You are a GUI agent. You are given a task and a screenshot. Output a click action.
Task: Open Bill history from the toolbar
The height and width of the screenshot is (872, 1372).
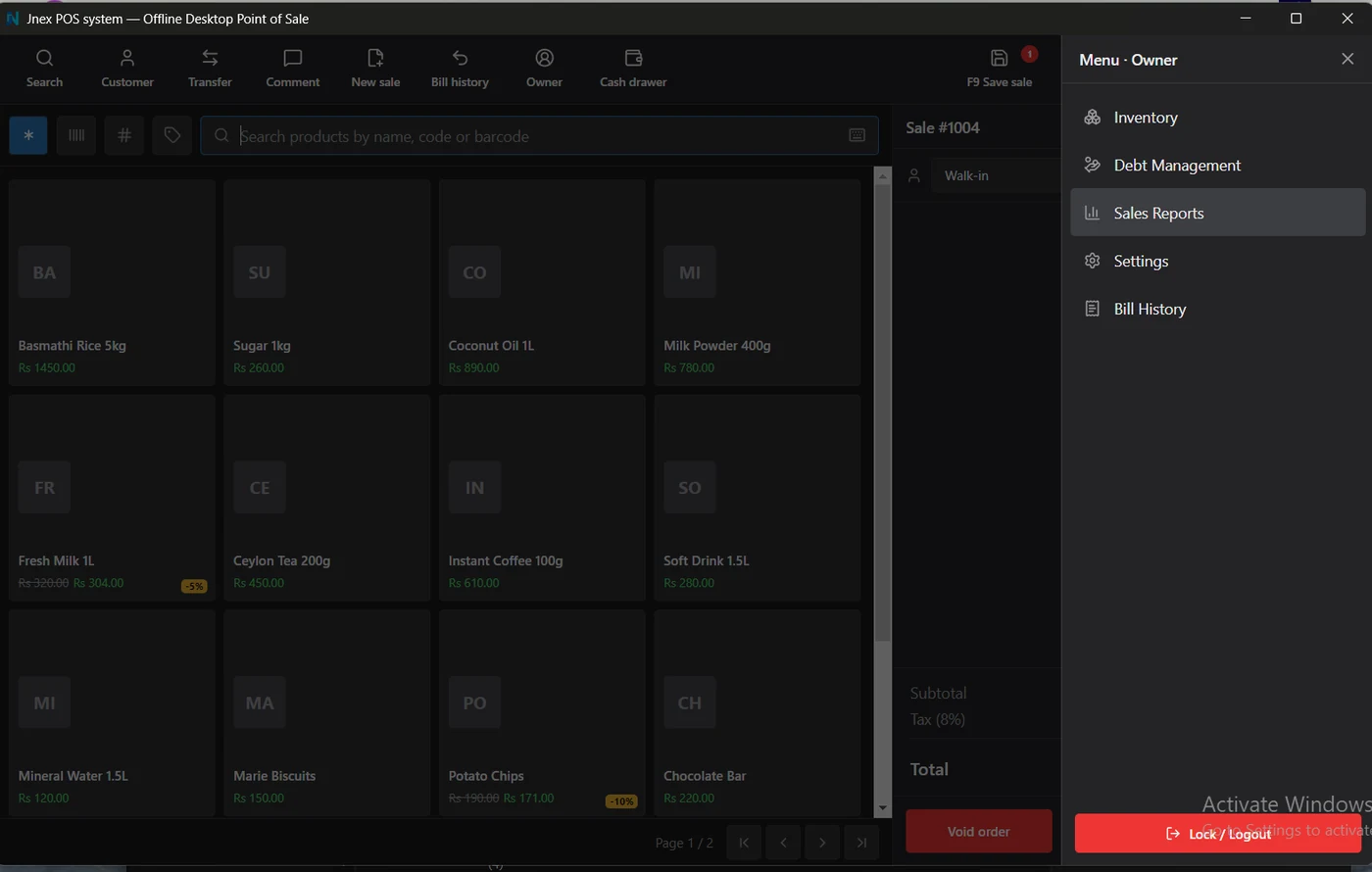coord(460,69)
